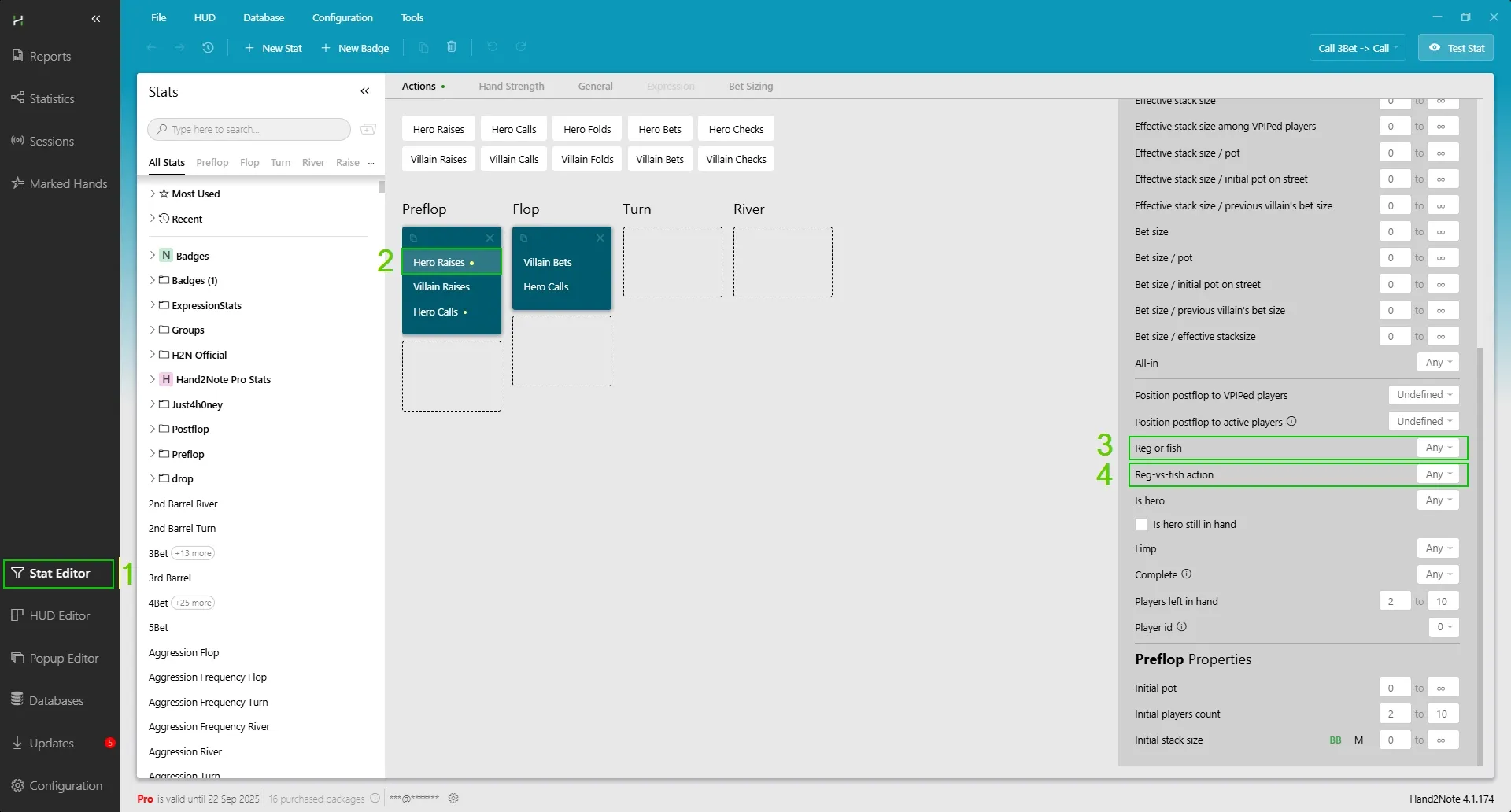This screenshot has width=1511, height=812.
Task: Click the gear icon in status bar
Action: [453, 798]
